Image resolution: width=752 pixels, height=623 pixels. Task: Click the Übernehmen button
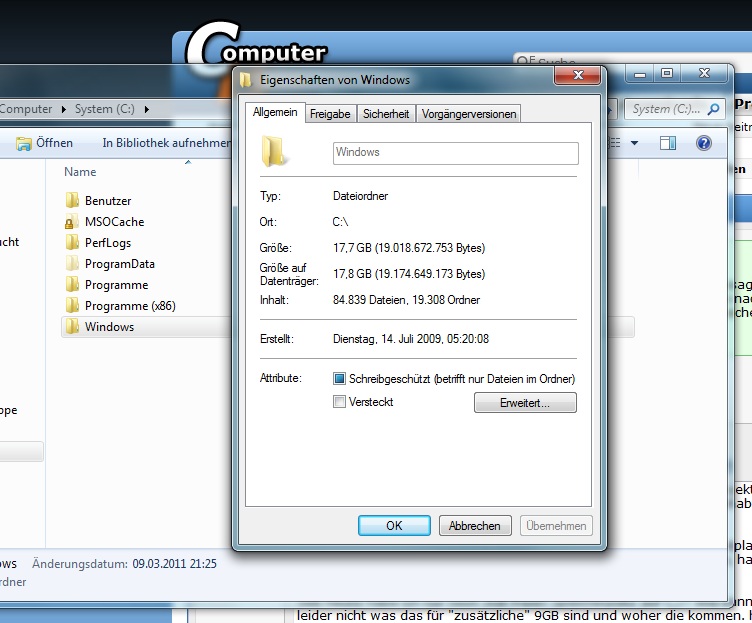click(556, 526)
